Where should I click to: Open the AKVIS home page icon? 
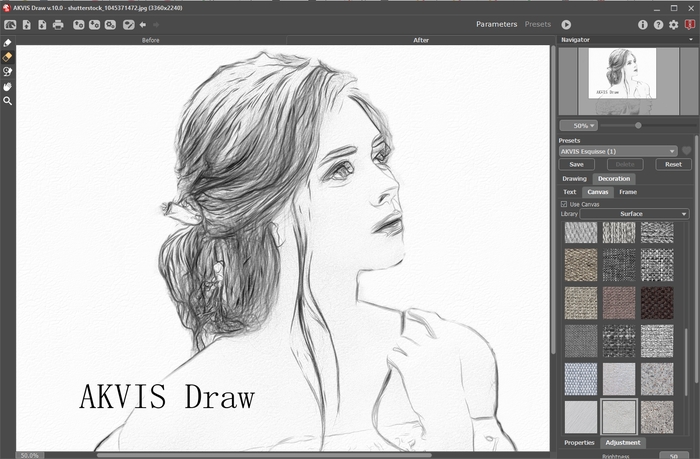coord(10,25)
